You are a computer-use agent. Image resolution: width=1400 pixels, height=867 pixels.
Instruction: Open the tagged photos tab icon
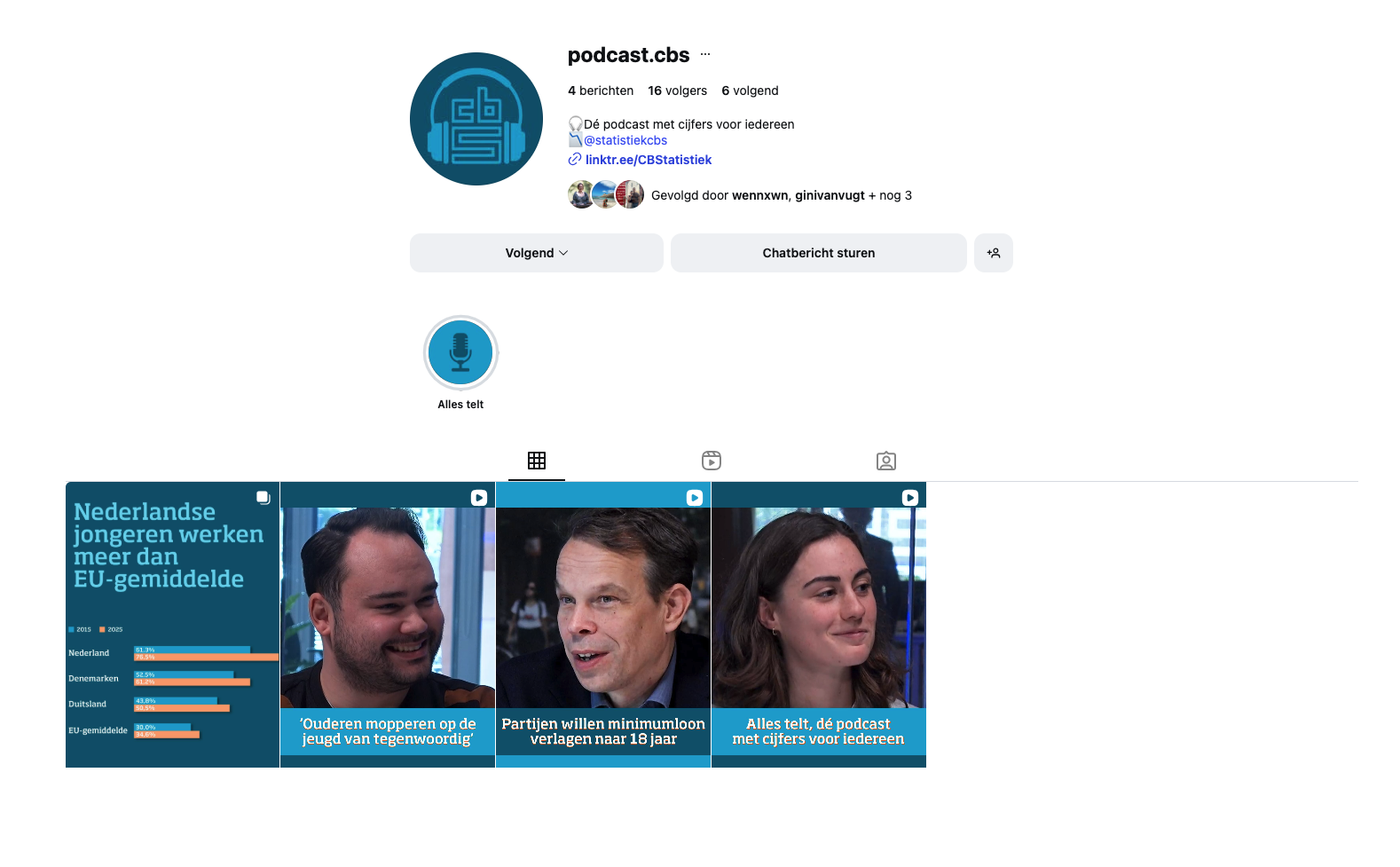point(886,461)
